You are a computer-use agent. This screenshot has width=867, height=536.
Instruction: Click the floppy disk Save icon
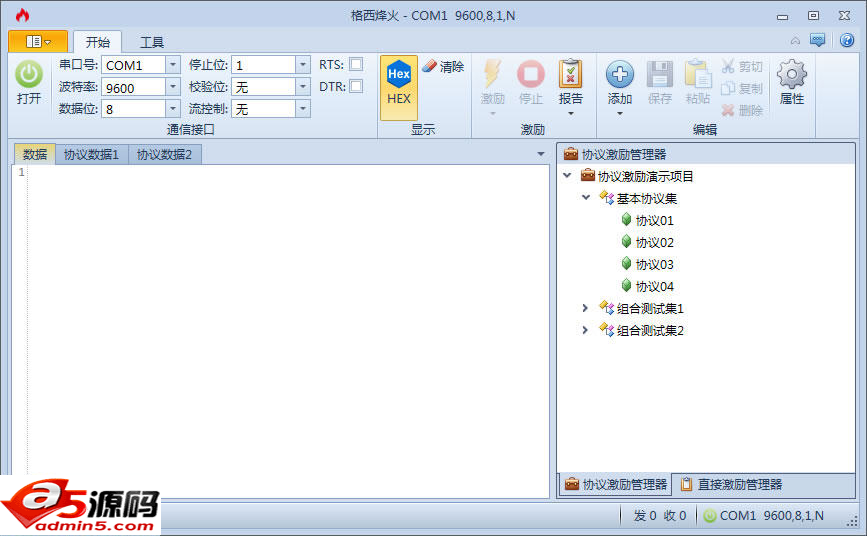(x=660, y=74)
